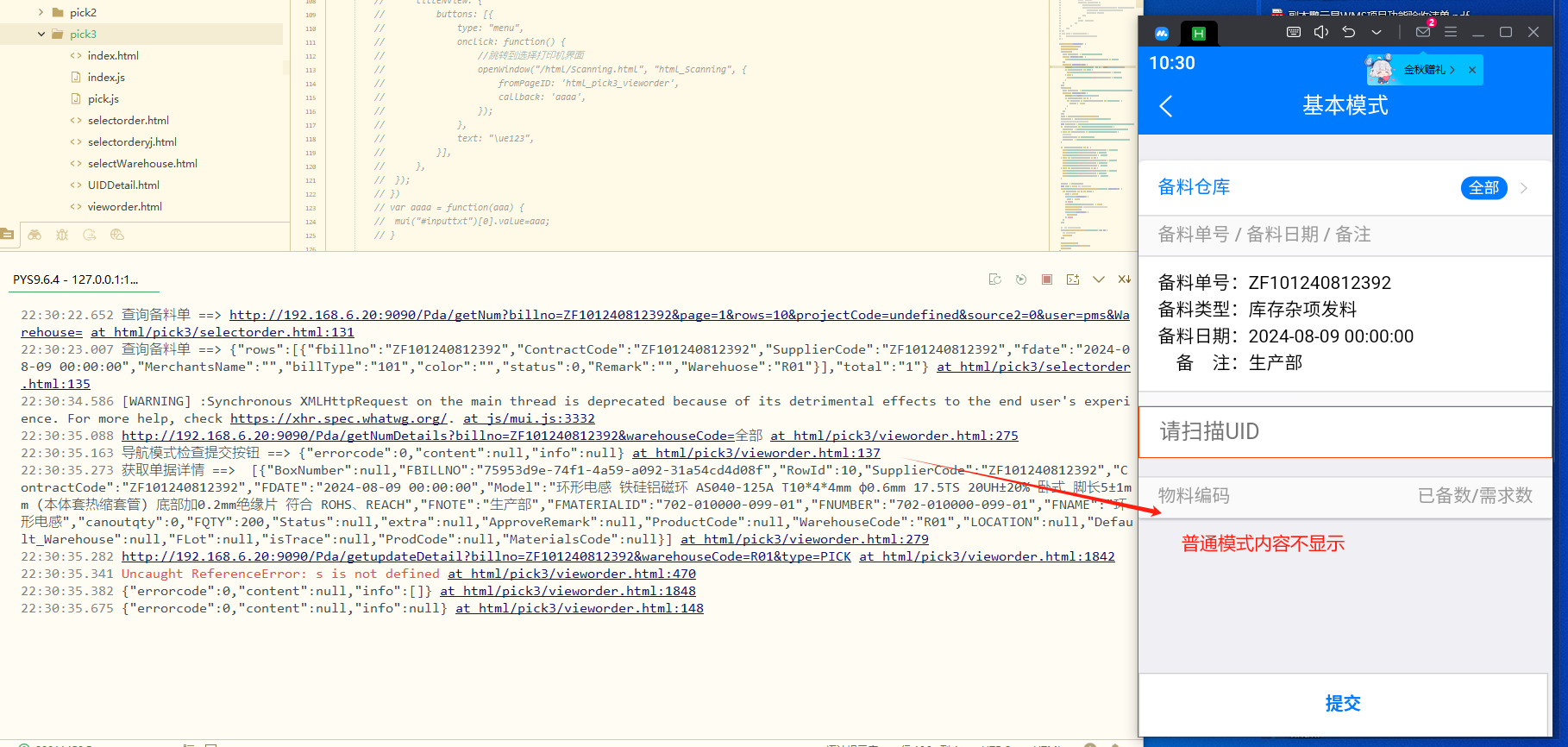Click the 请扫描UID input field
The image size is (1568, 747).
pos(1344,431)
